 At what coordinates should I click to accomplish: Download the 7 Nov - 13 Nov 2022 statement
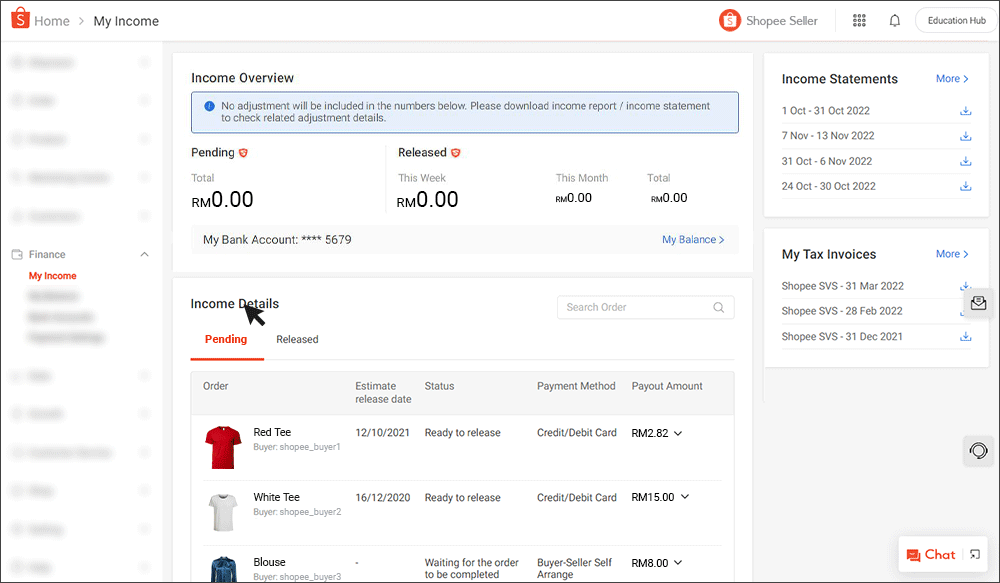point(966,136)
